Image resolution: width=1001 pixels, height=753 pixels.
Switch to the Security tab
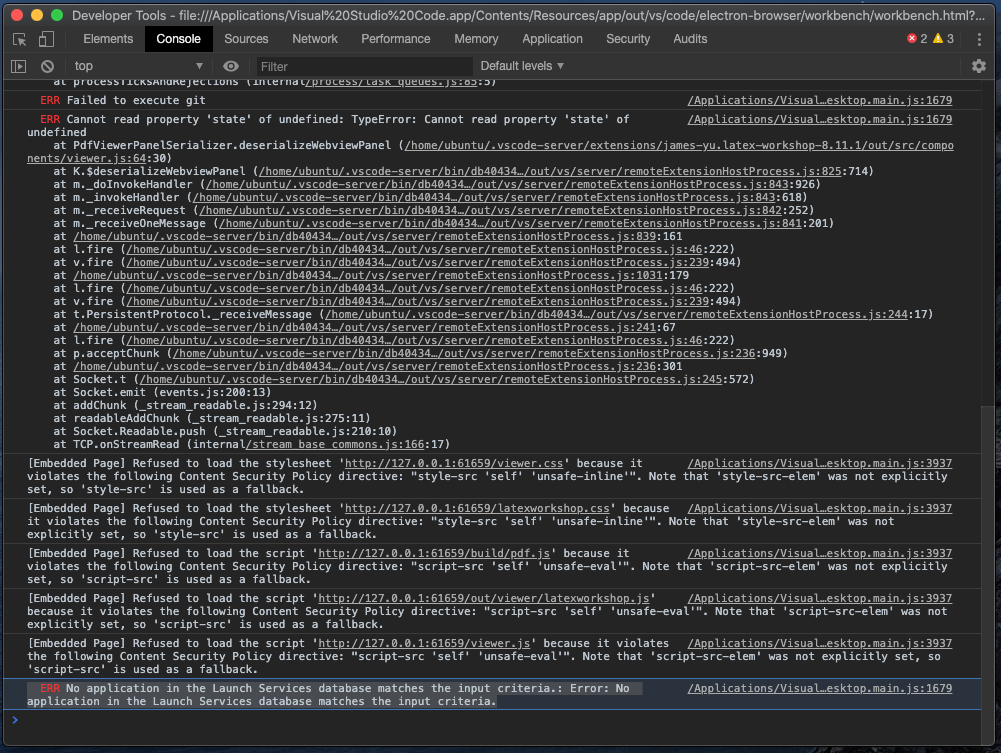pos(628,39)
